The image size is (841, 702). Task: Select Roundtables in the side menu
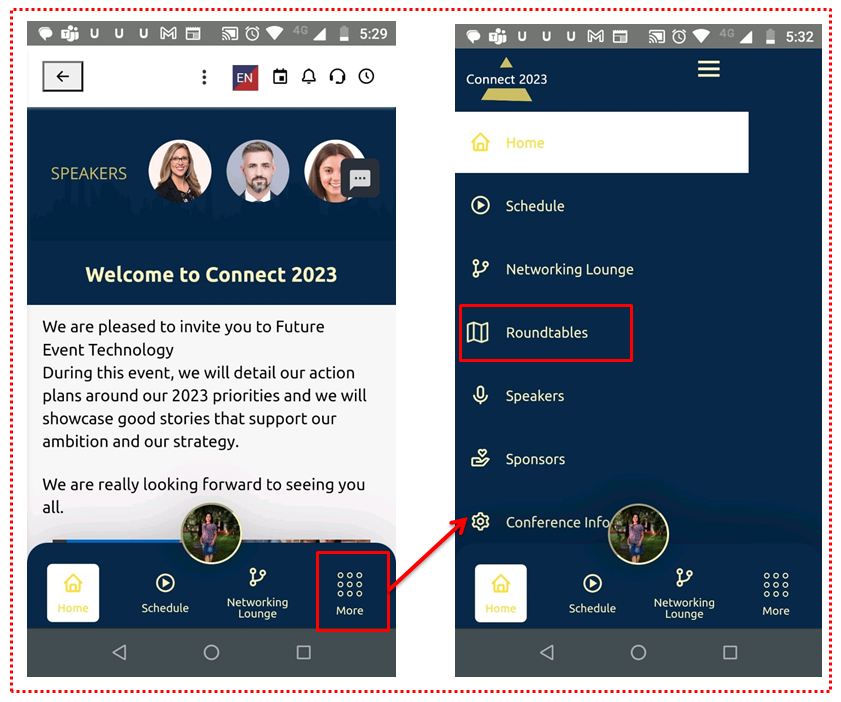pyautogui.click(x=546, y=333)
